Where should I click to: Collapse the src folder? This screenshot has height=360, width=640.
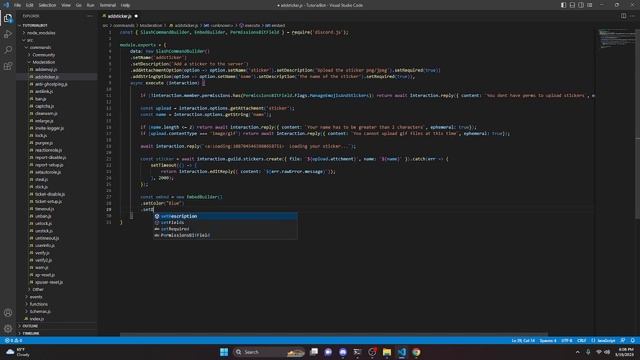[x=30, y=40]
